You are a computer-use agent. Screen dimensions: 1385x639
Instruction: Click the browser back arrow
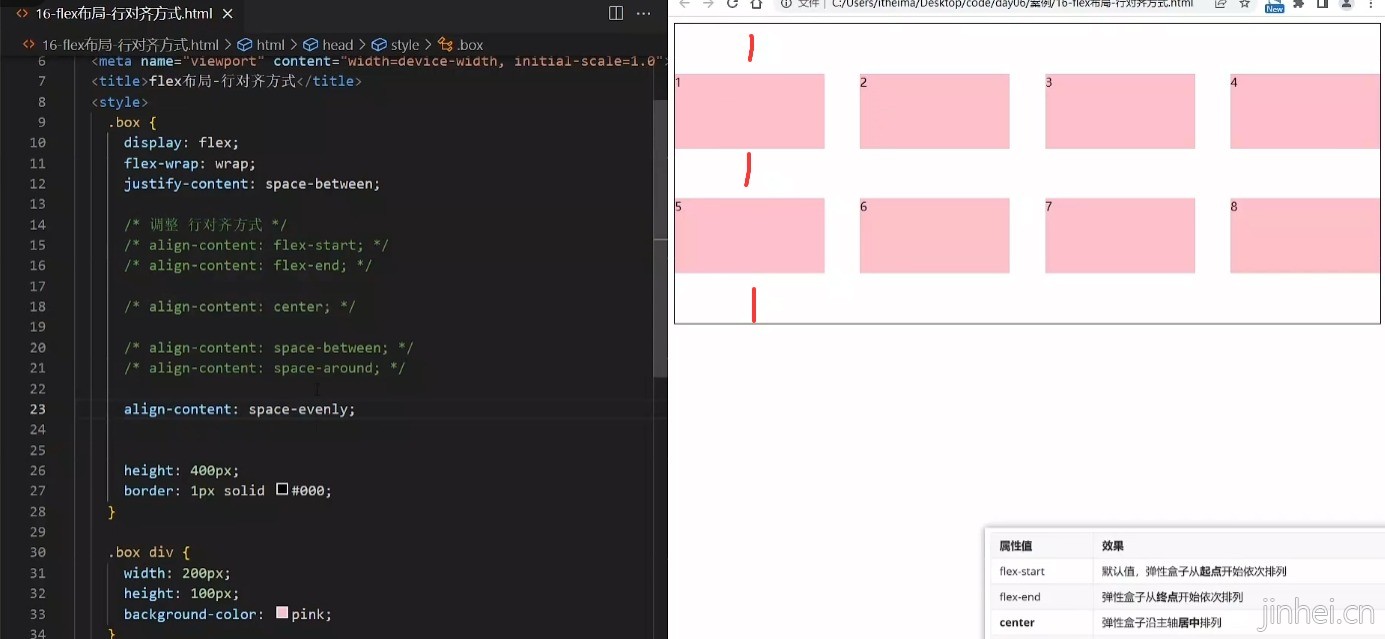[685, 4]
